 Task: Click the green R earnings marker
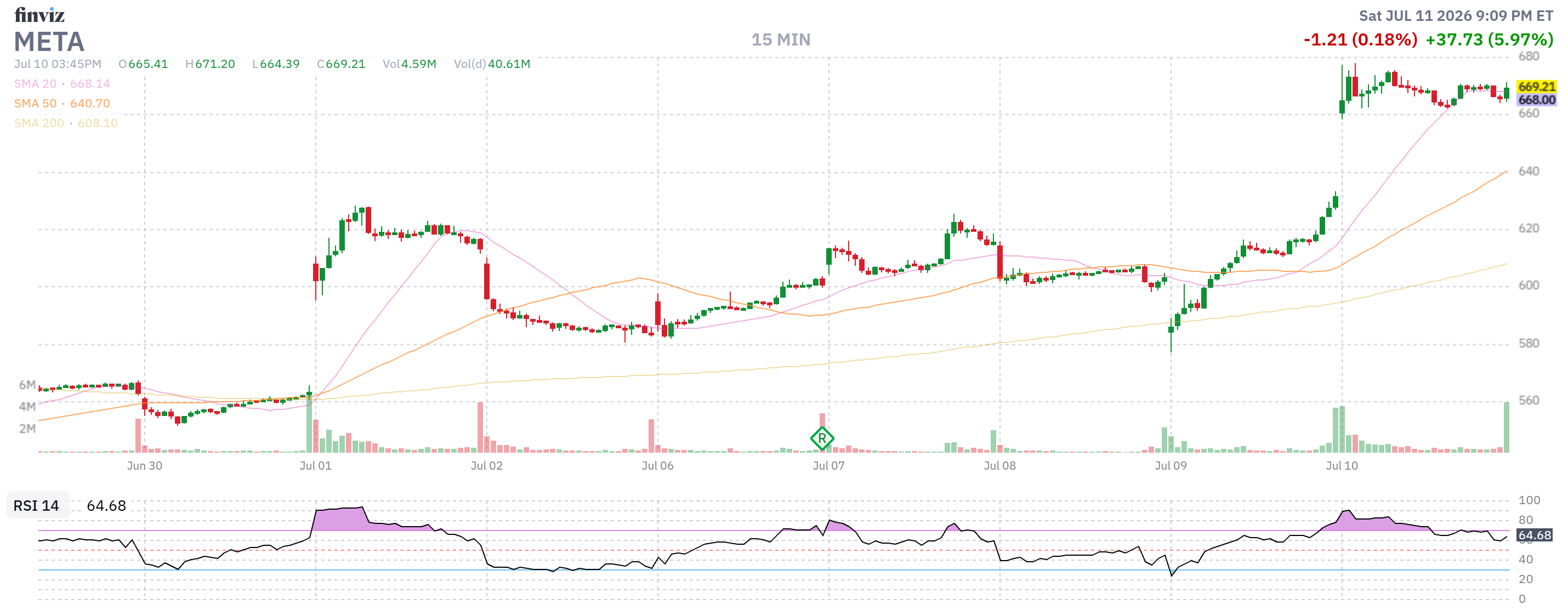822,438
